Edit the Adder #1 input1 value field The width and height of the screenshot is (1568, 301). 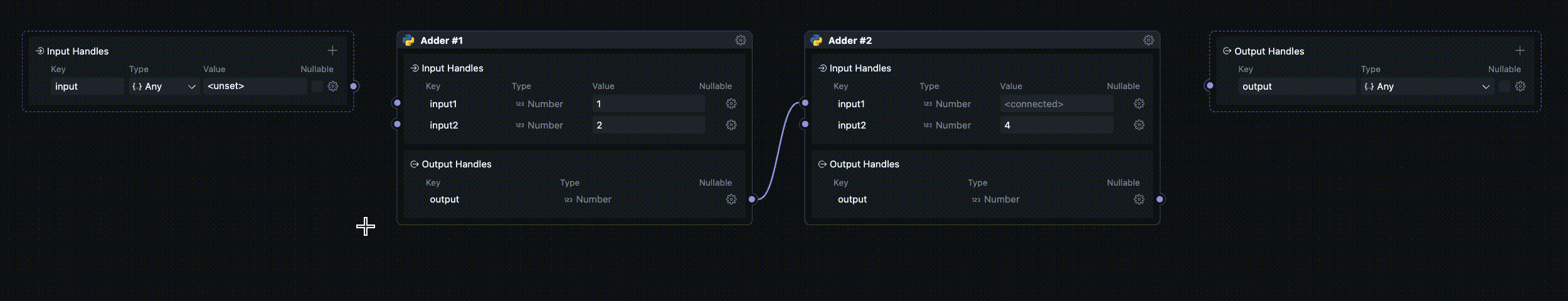pyautogui.click(x=648, y=104)
